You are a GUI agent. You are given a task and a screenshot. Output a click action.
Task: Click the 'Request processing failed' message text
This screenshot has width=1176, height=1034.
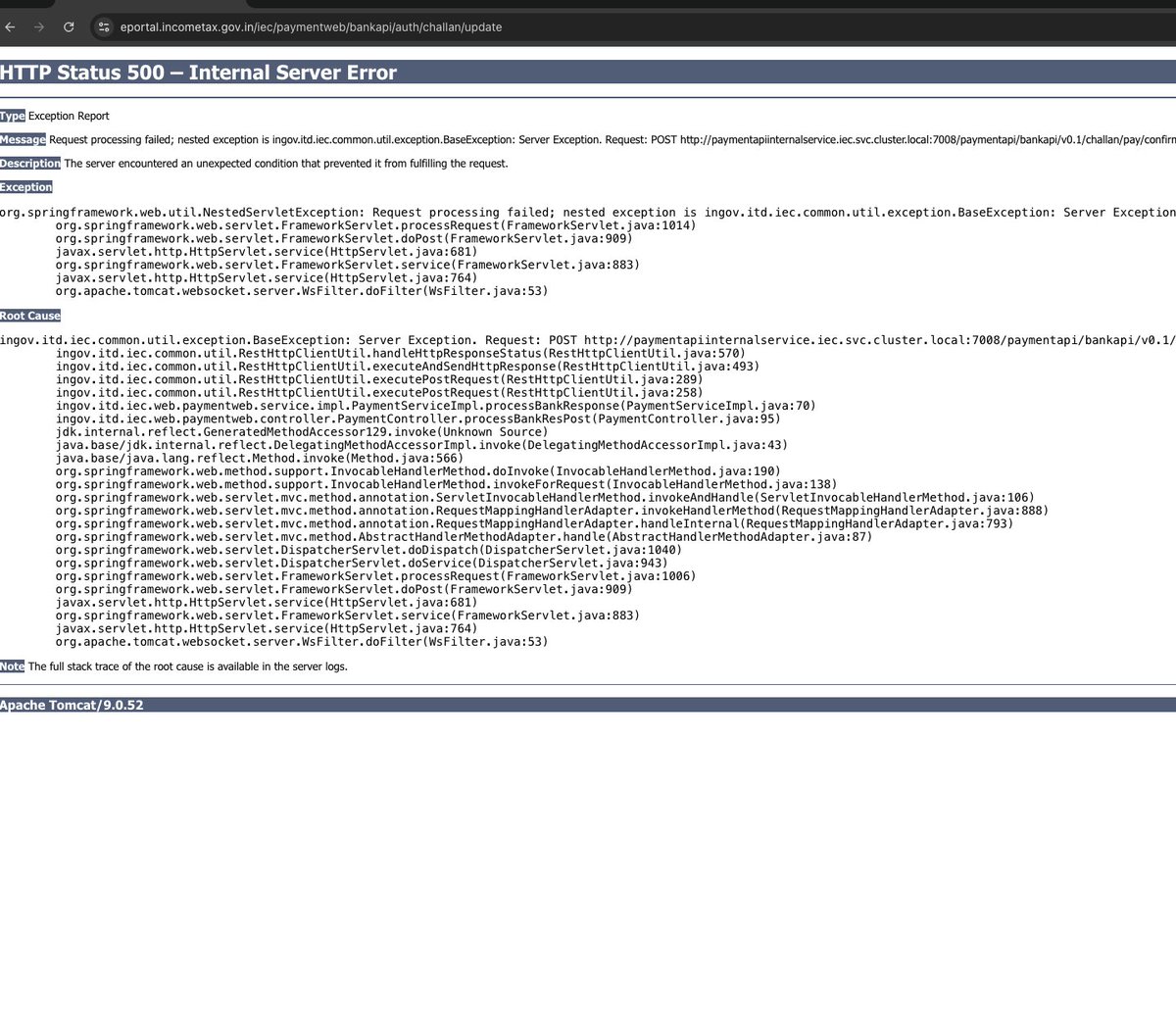point(612,140)
